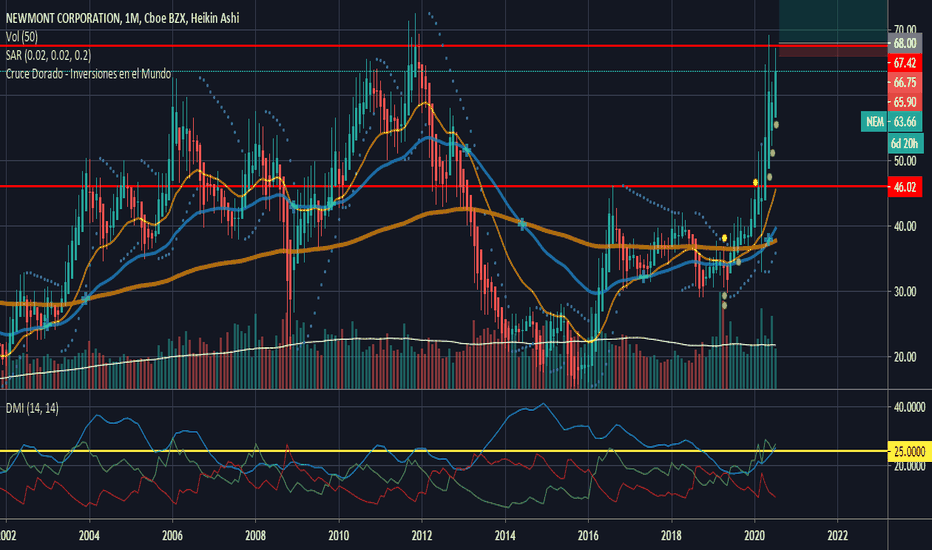Click the 20.00 price axis label

coord(905,357)
